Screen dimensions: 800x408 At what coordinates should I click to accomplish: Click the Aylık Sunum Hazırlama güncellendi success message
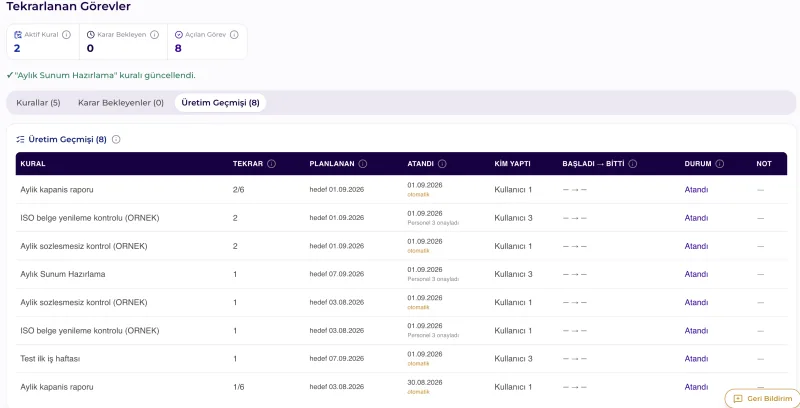101,75
